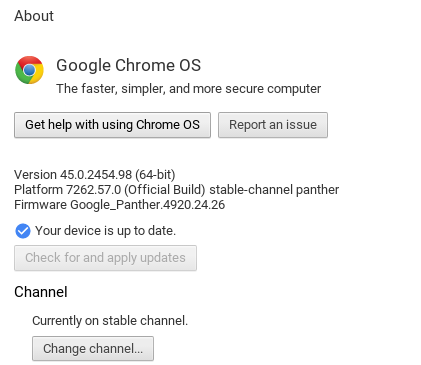This screenshot has width=421, height=365.
Task: Click the Report an issue button
Action: (273, 125)
